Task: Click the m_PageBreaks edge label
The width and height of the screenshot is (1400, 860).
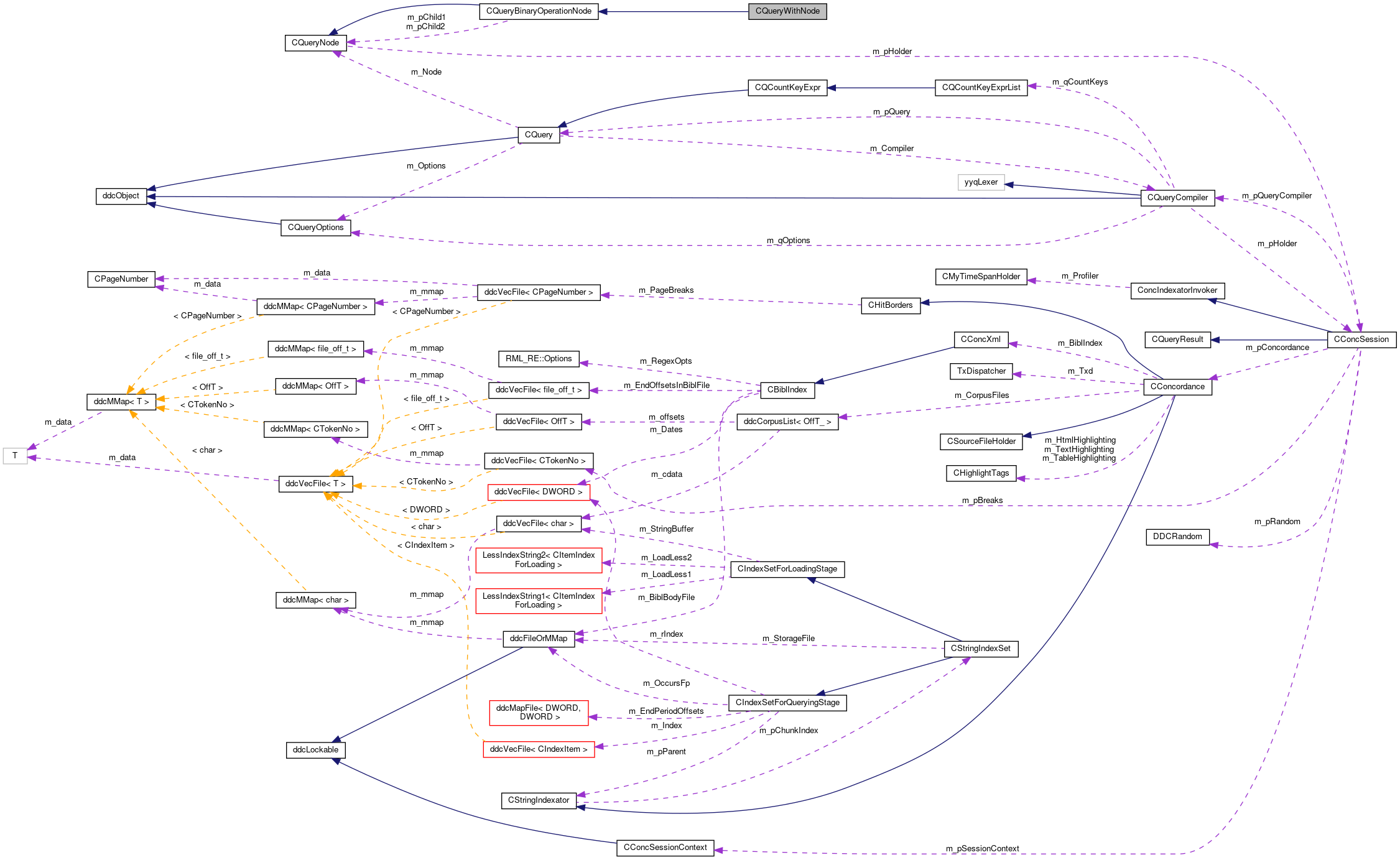Action: click(666, 290)
